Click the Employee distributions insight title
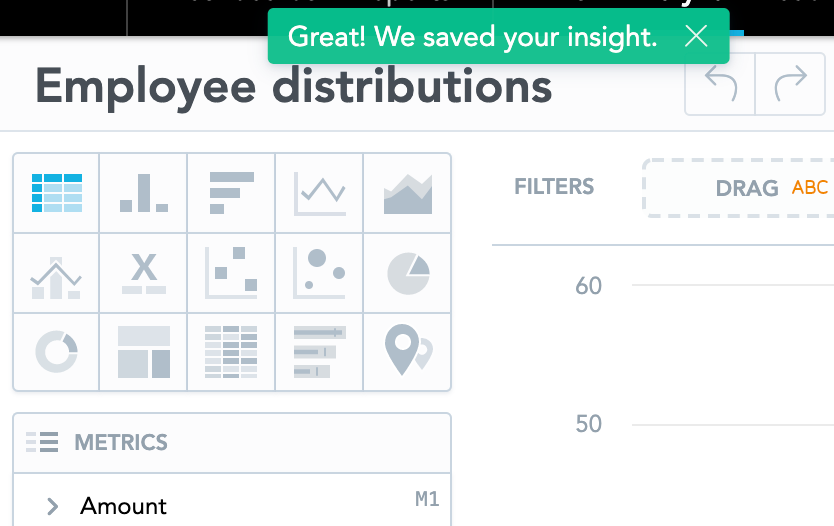The image size is (834, 526). 294,87
